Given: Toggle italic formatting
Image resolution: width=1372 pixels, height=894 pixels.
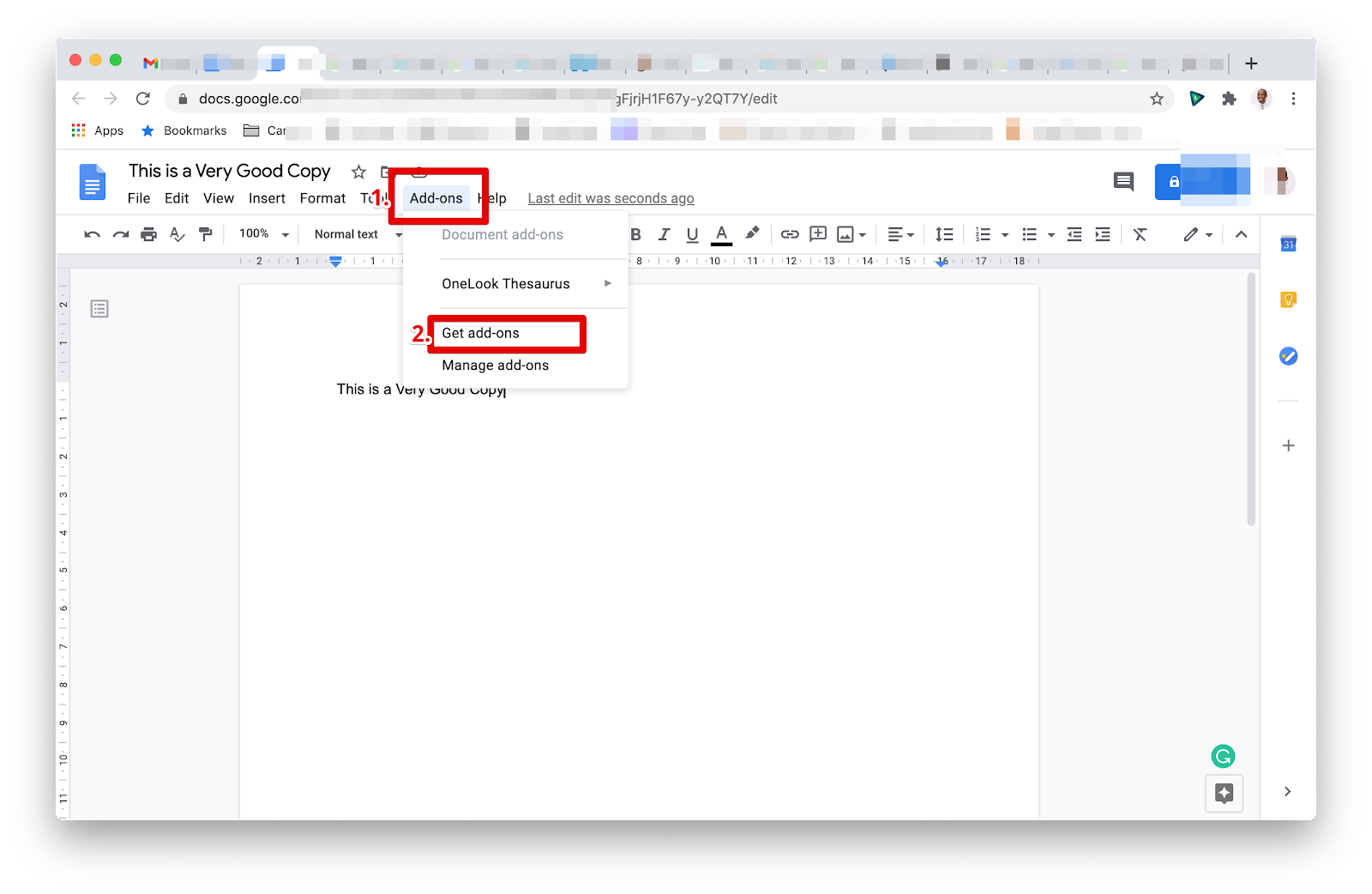Looking at the screenshot, I should (664, 233).
